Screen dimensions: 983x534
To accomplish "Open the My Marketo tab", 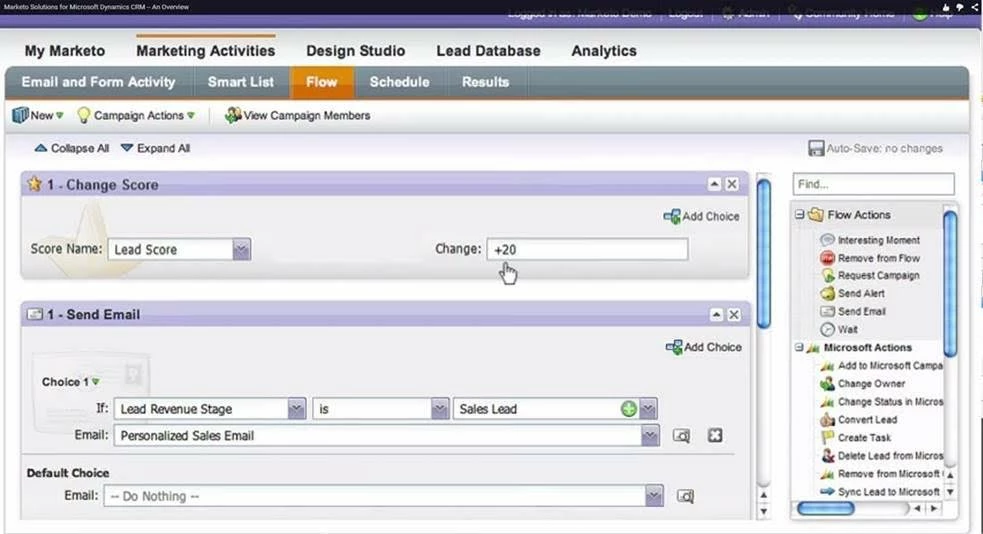I will pyautogui.click(x=65, y=51).
